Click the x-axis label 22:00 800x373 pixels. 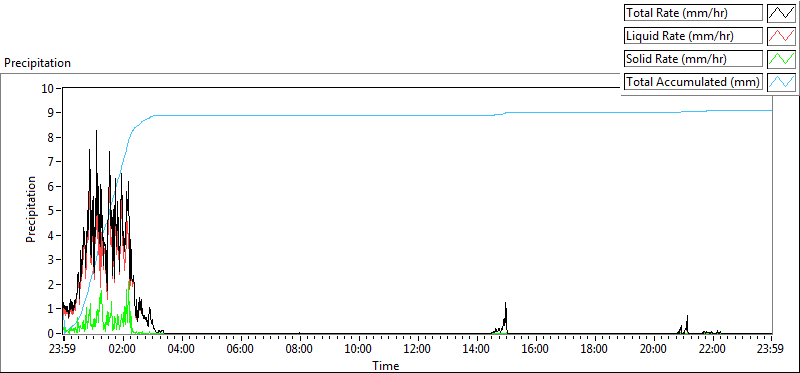click(713, 350)
